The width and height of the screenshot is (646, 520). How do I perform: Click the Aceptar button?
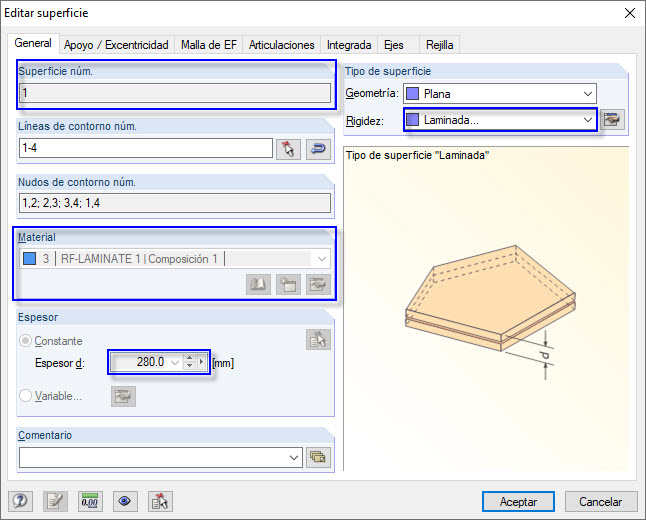point(518,501)
